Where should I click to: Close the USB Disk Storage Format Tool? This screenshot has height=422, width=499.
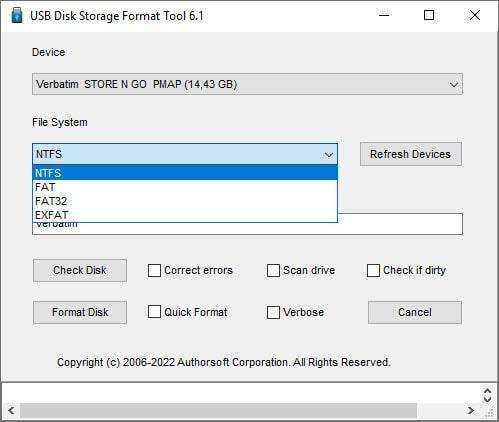[474, 15]
